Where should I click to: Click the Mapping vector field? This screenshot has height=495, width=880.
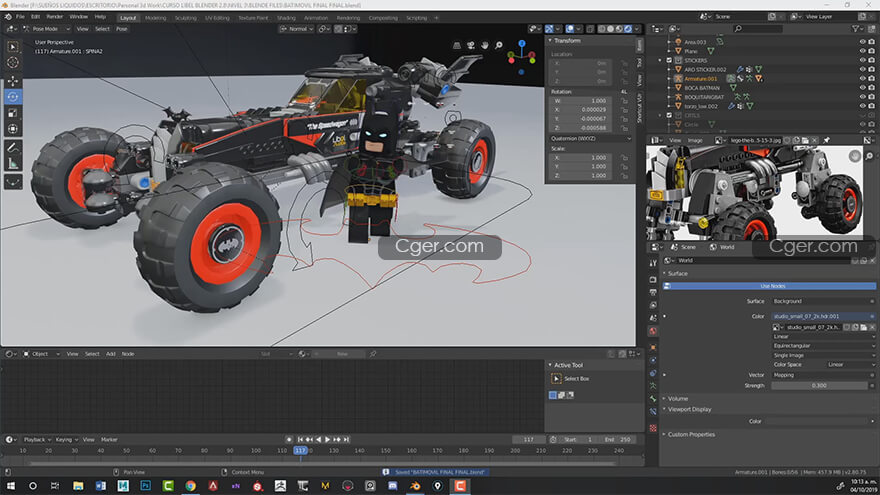pyautogui.click(x=823, y=375)
